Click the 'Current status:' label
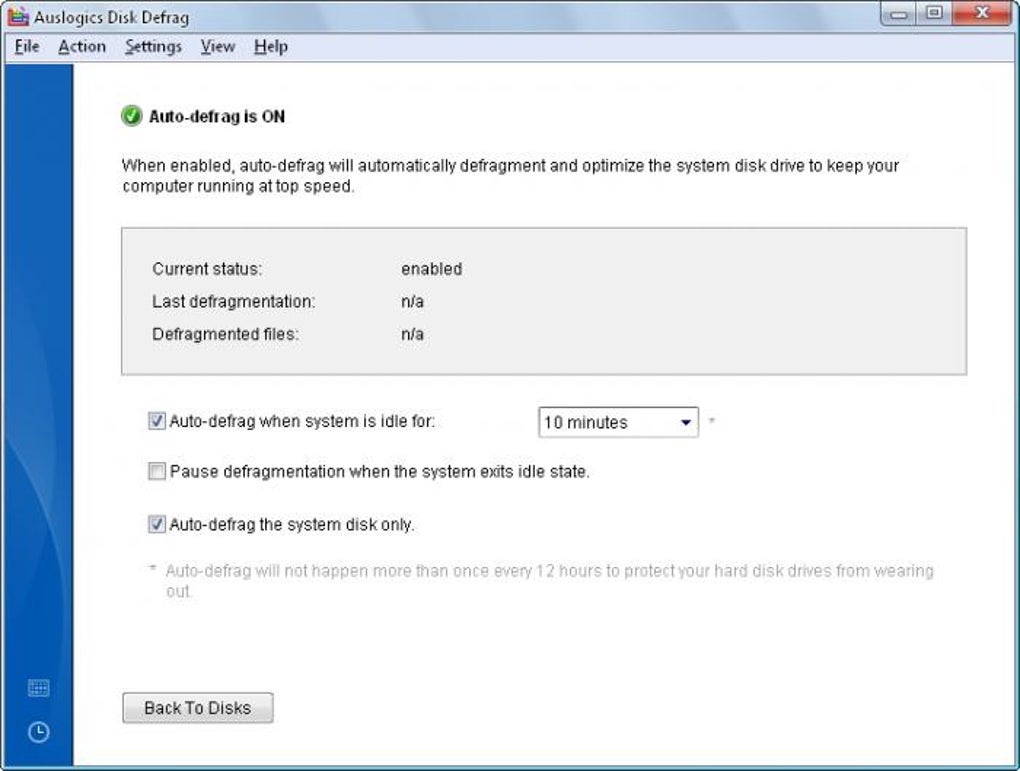The image size is (1020, 771). 207,269
